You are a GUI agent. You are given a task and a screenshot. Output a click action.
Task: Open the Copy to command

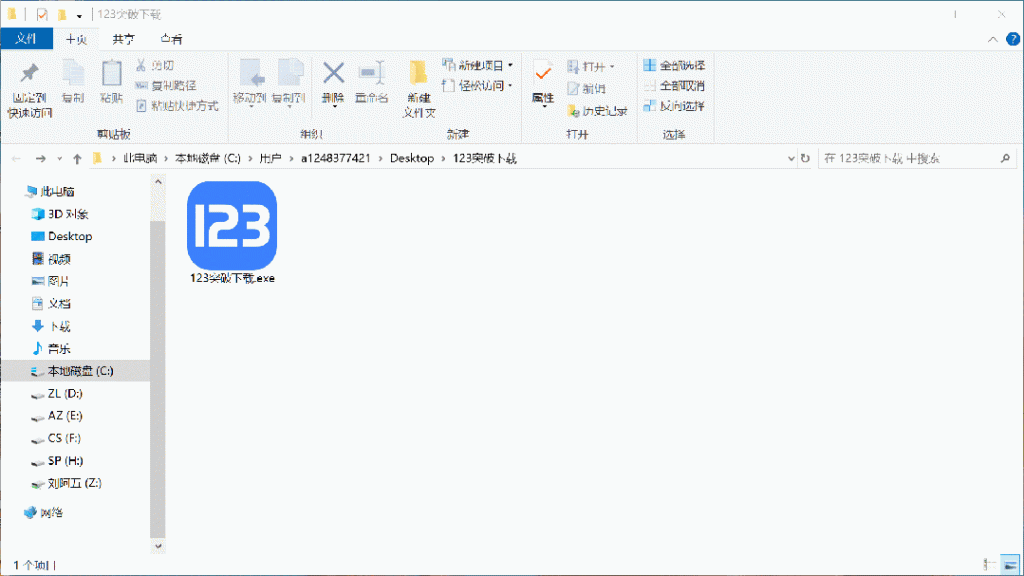coord(289,82)
